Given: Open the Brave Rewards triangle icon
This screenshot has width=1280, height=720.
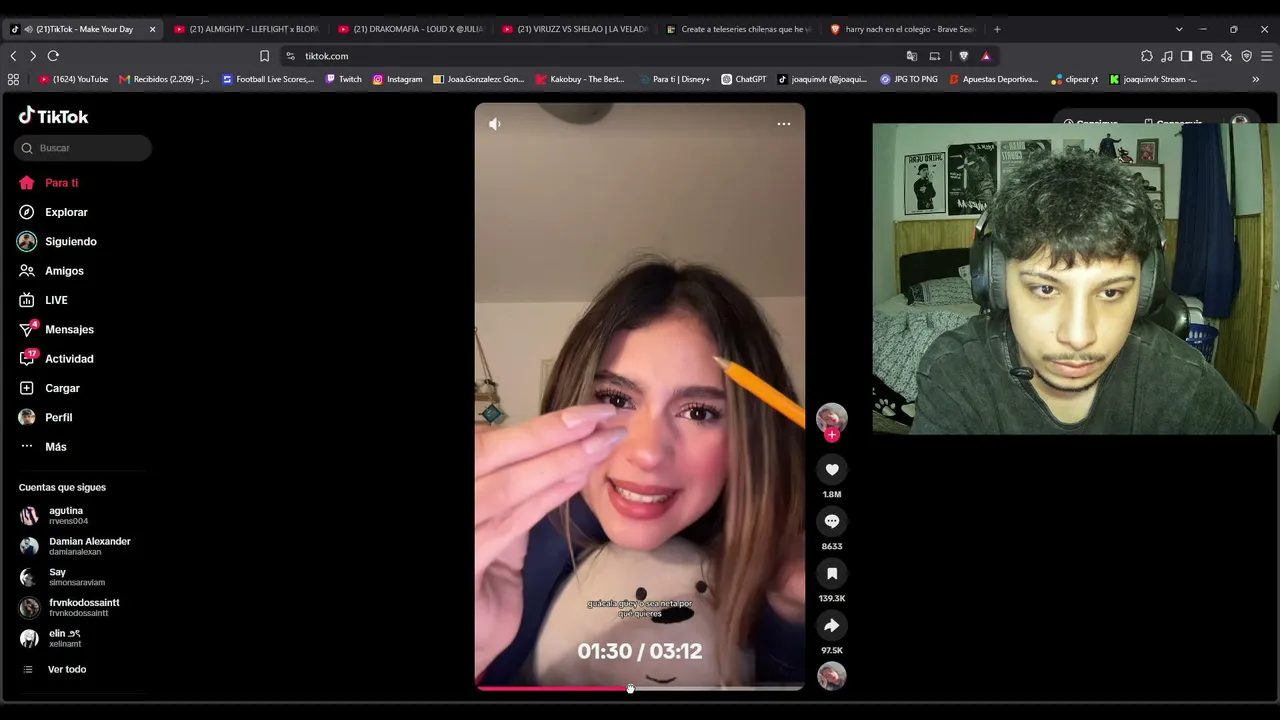Looking at the screenshot, I should (986, 56).
